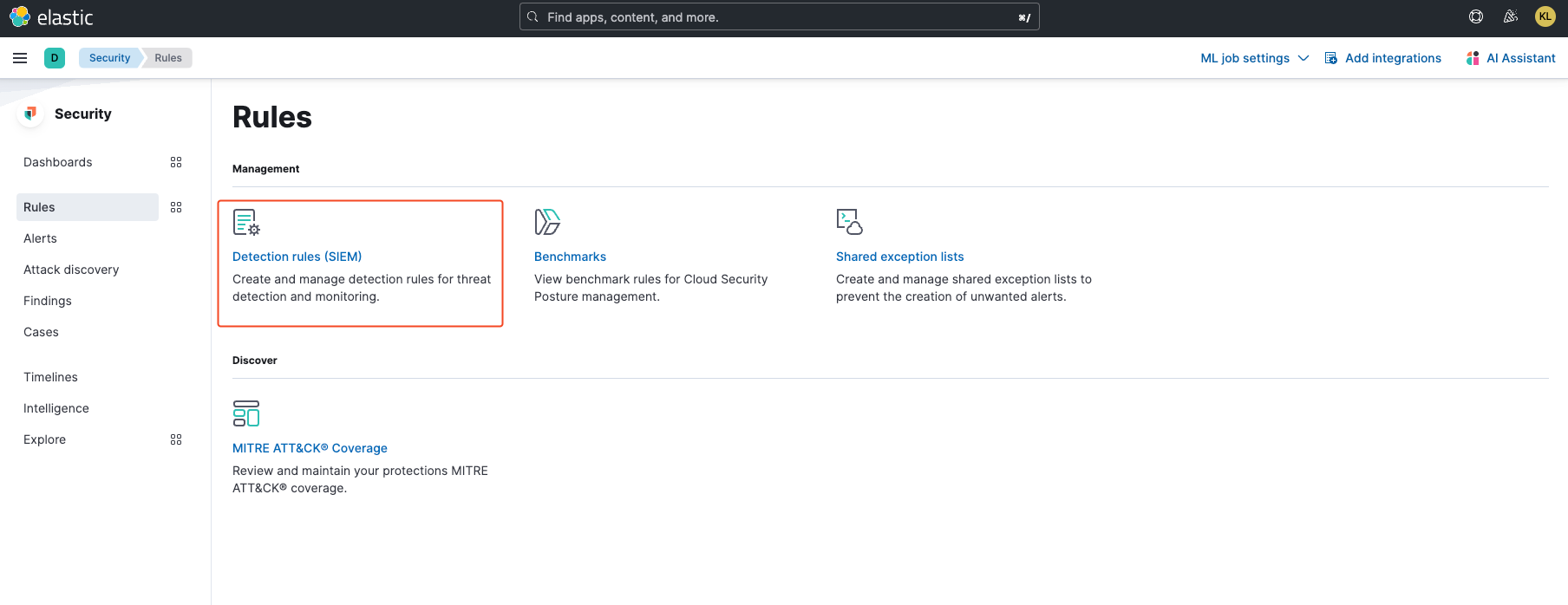Open the Benchmarks link
Viewport: 1568px width, 605px height.
570,257
